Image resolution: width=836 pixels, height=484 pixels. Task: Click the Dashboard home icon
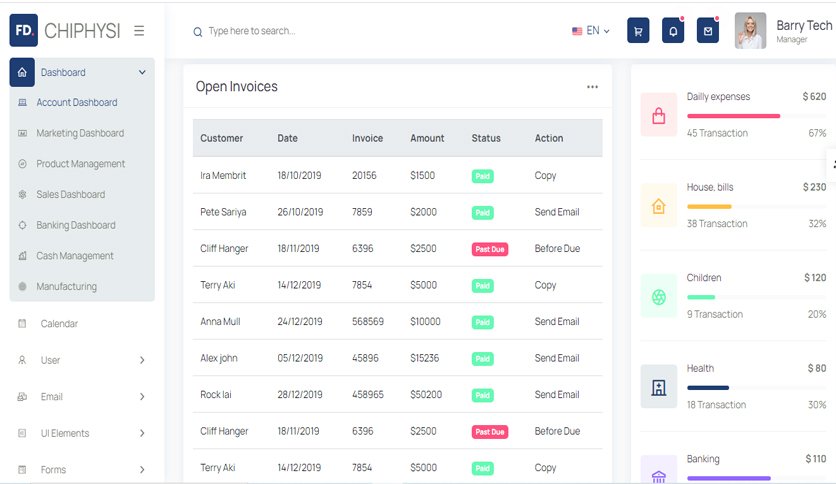pyautogui.click(x=22, y=72)
